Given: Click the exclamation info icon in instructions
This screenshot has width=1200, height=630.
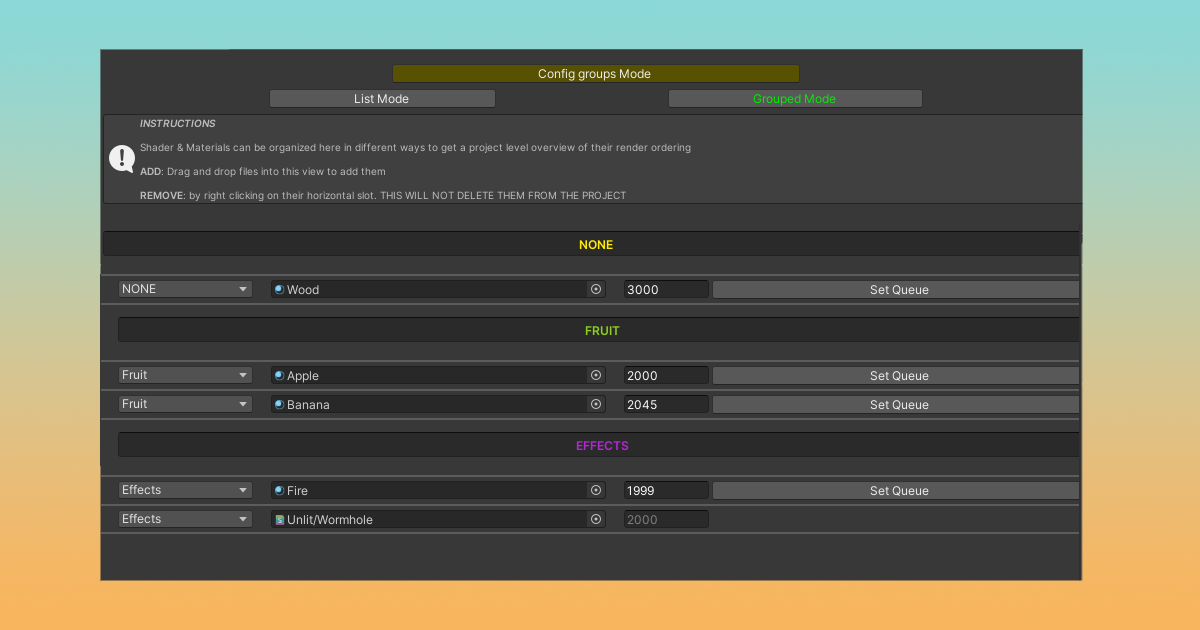Looking at the screenshot, I should point(122,159).
